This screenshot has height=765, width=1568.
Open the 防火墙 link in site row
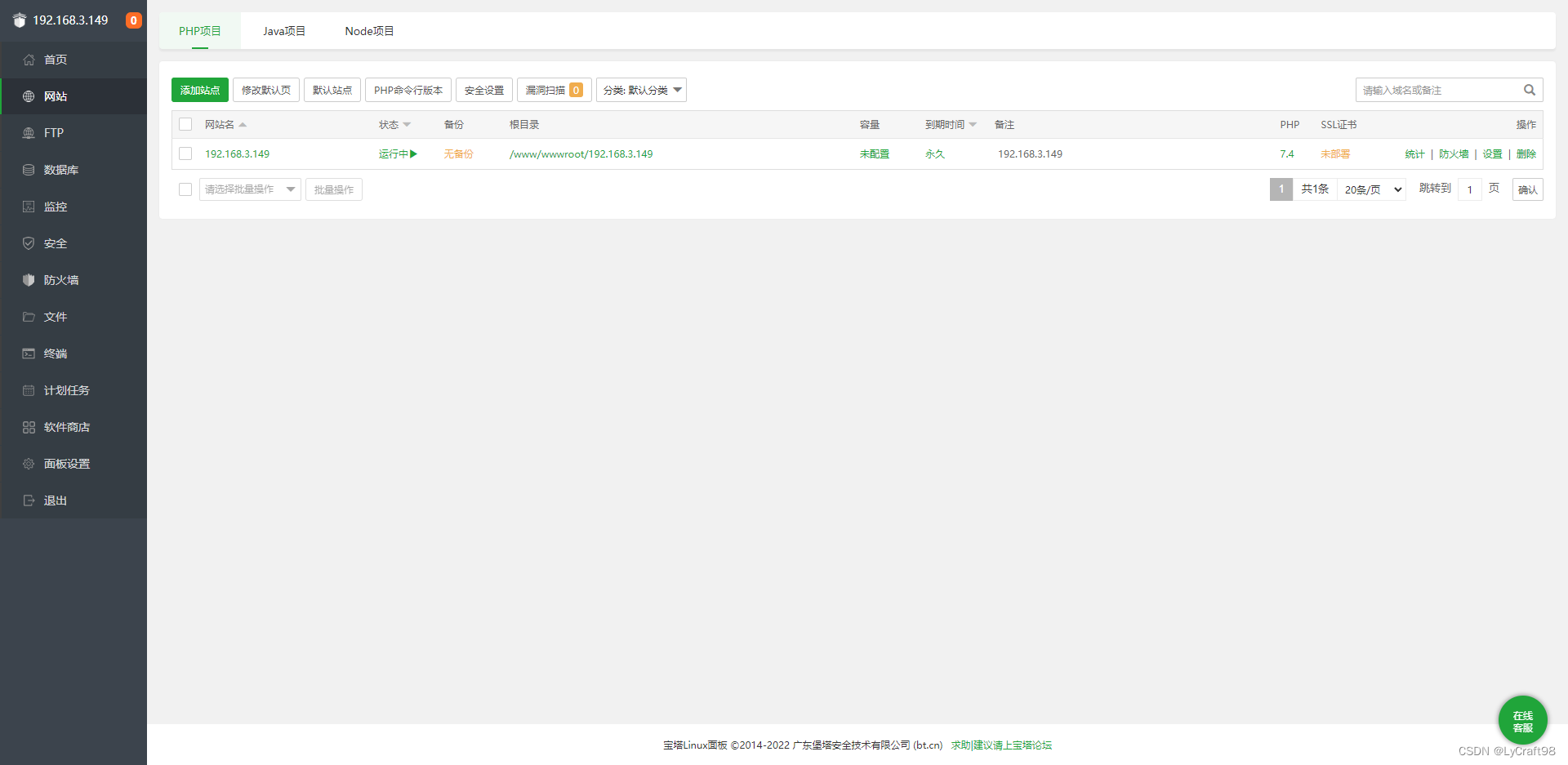[1454, 153]
